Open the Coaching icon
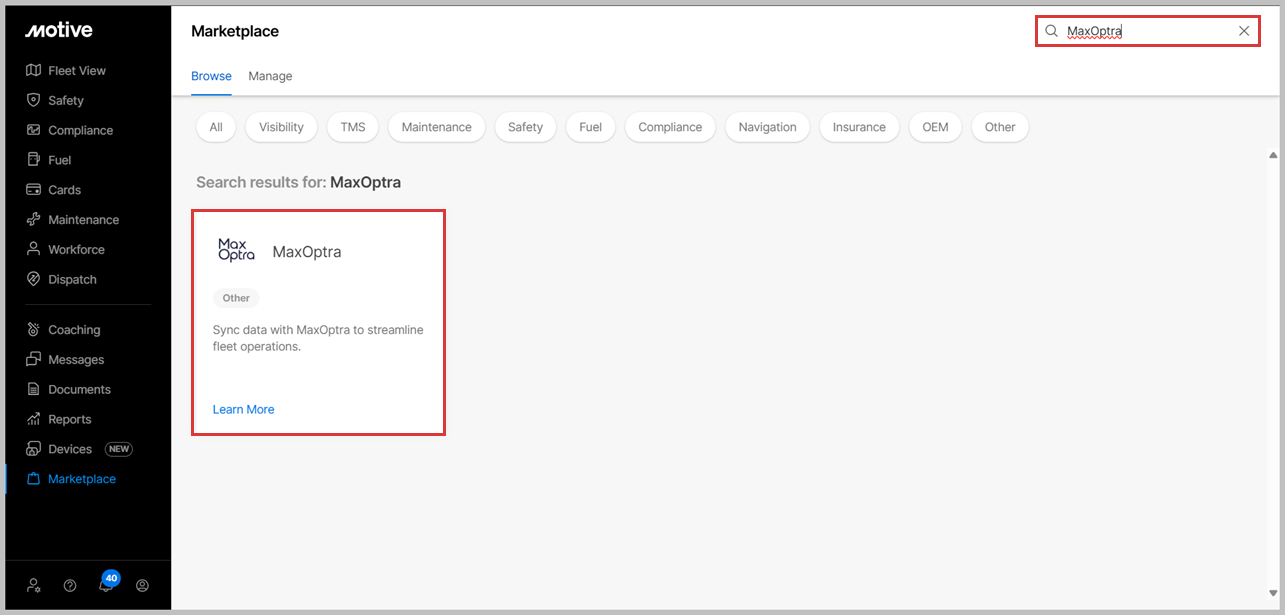1285x615 pixels. tap(33, 330)
